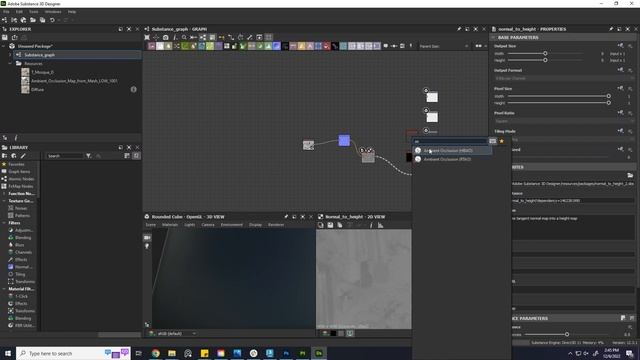Select Ambient Occlusion (HBAO) from the list
The height and width of the screenshot is (360, 640).
pos(452,151)
